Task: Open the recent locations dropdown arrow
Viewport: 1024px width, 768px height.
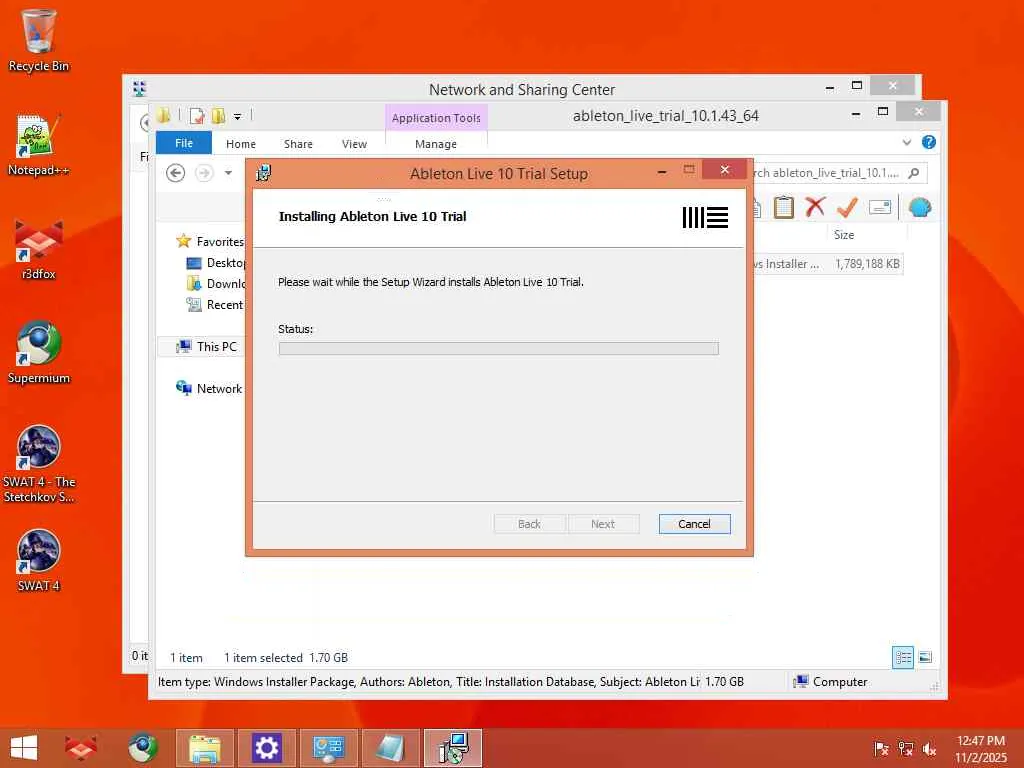Action: tap(228, 173)
